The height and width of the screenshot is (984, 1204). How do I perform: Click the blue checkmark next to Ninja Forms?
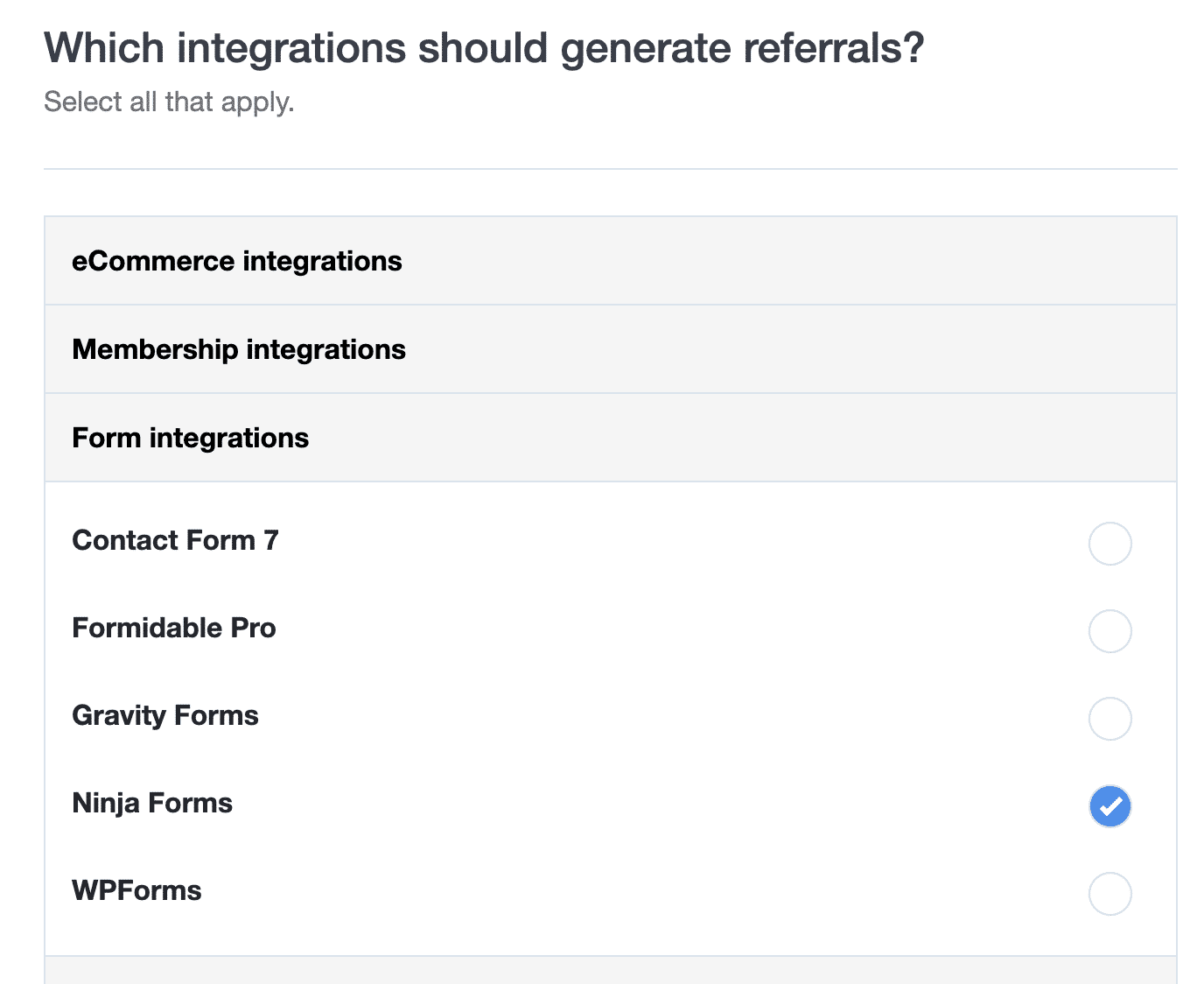1109,806
